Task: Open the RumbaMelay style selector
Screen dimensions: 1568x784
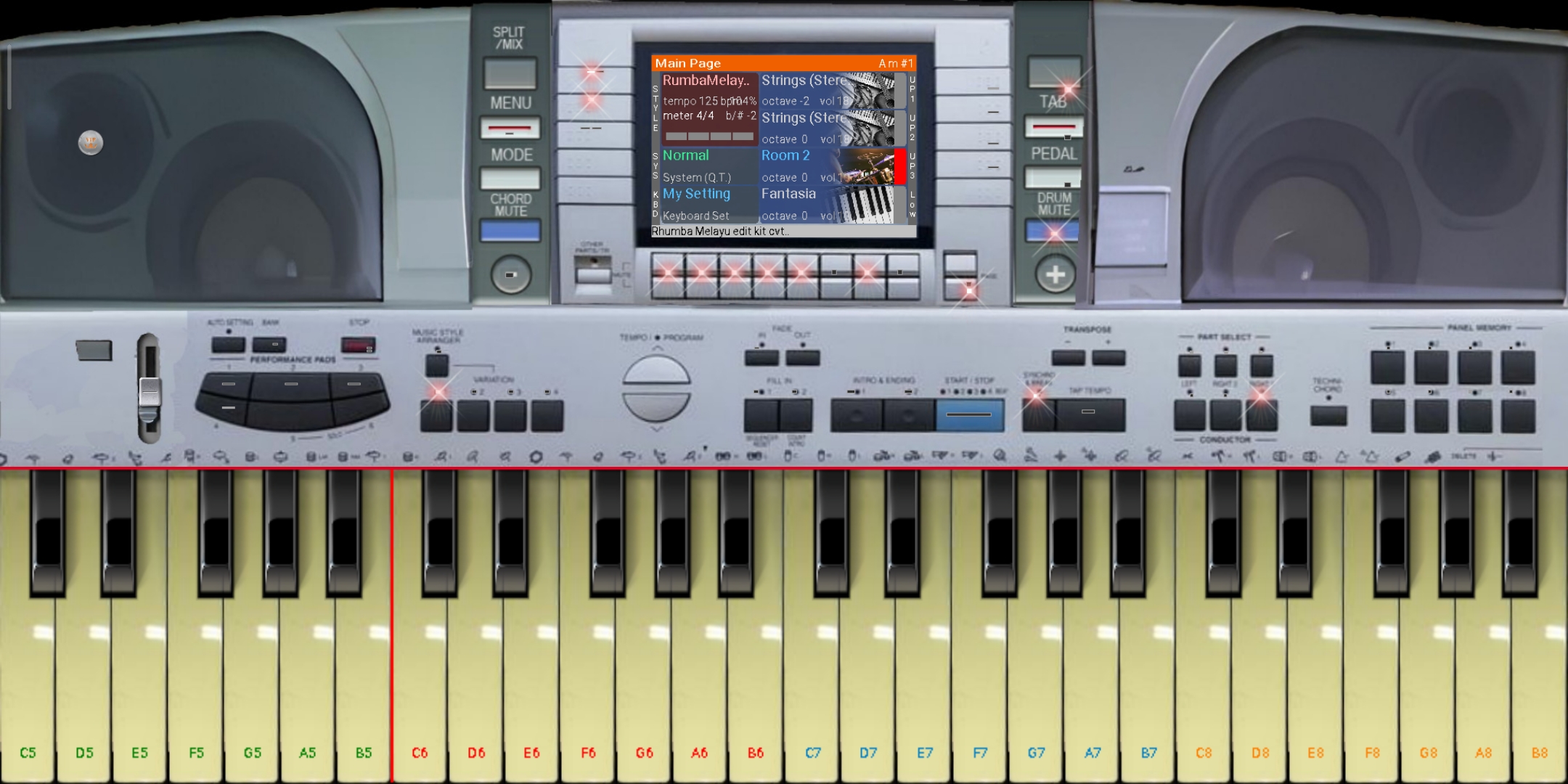Action: pyautogui.click(x=706, y=81)
